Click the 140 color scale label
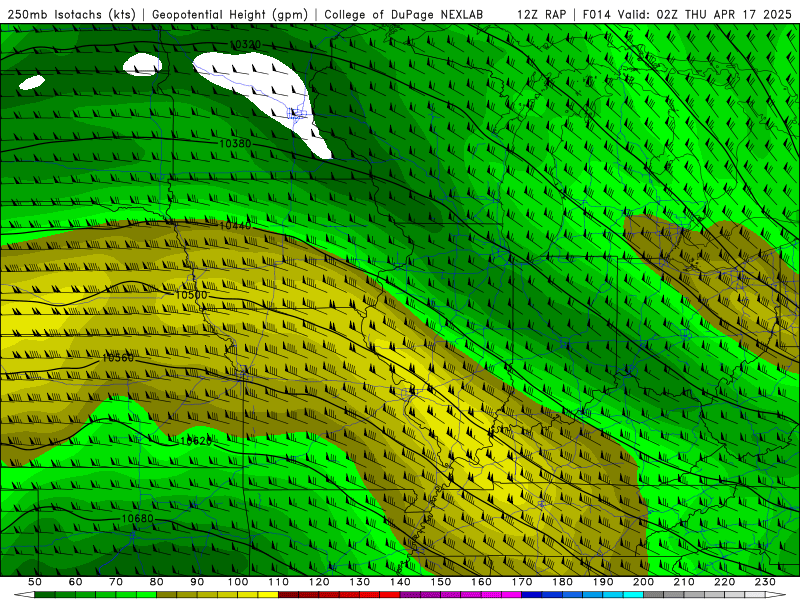The width and height of the screenshot is (800, 600). pos(400,582)
